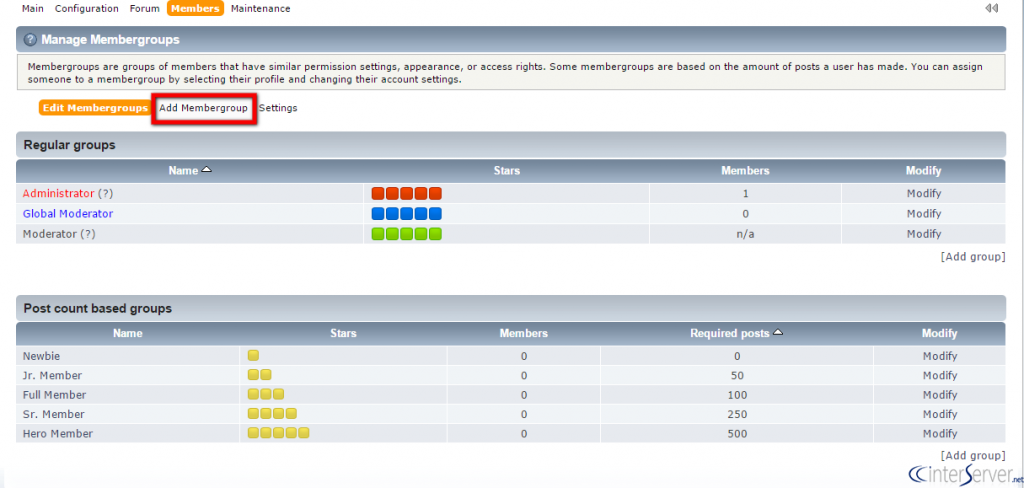1024x488 pixels.
Task: Sort regular groups by Members header
Action: point(745,171)
